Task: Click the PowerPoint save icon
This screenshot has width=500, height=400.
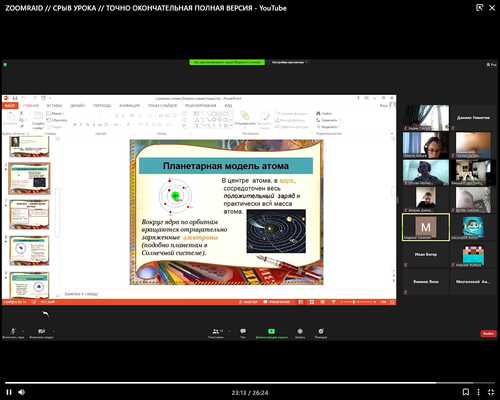Action: (15, 98)
